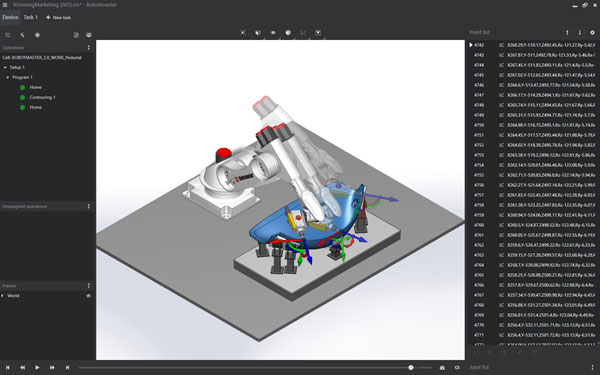The image size is (600, 375).
Task: Open Point list settings gear
Action: coord(592,33)
